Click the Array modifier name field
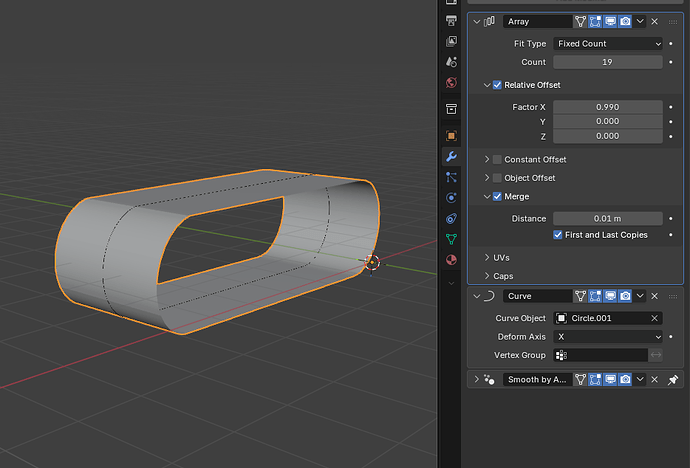This screenshot has width=690, height=468. point(538,21)
